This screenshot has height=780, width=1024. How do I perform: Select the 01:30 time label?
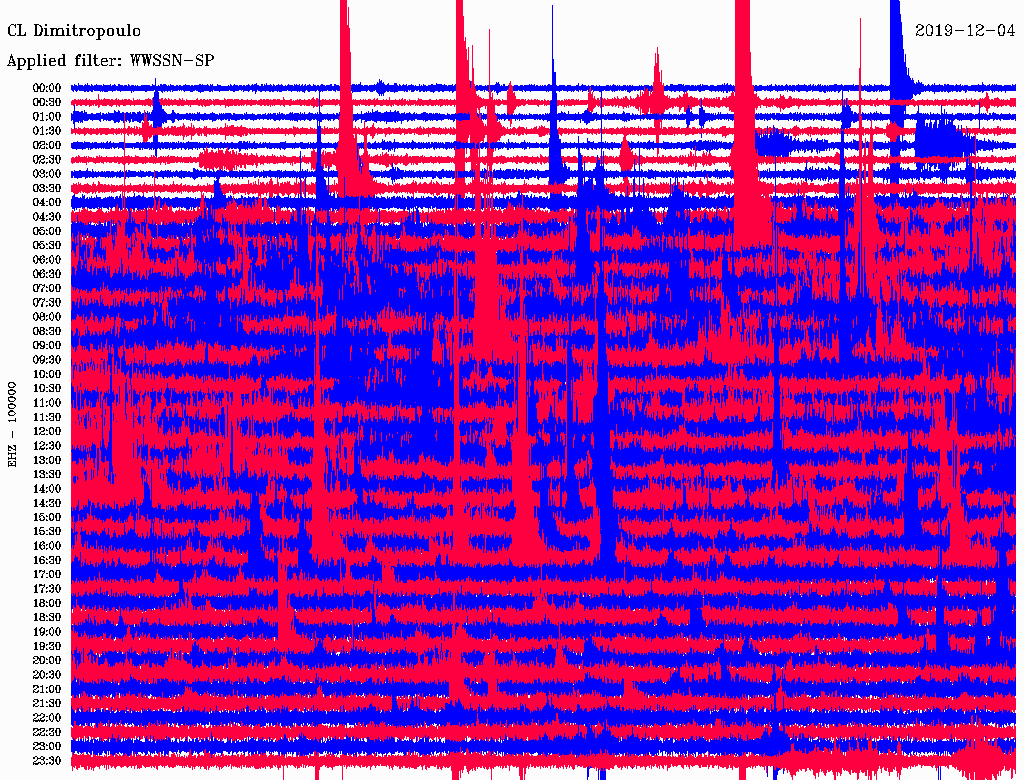click(46, 131)
